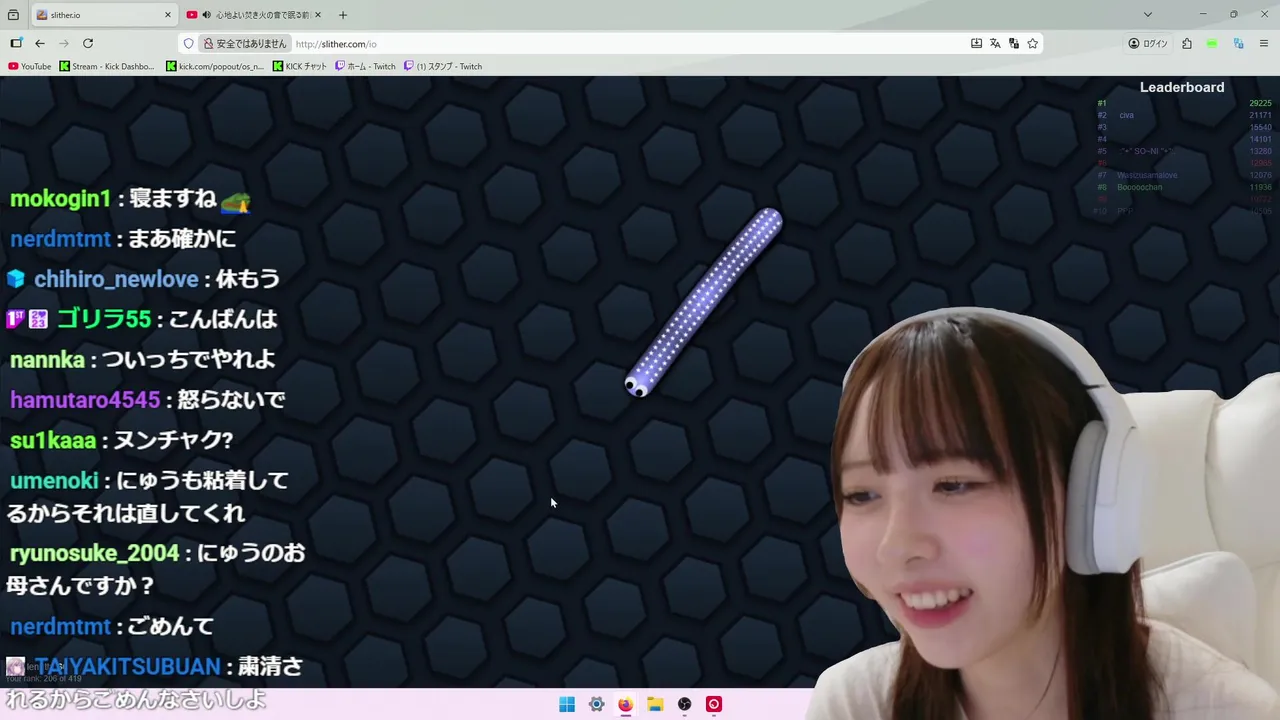The image size is (1280, 720).
Task: Go forward one page
Action: click(x=64, y=43)
